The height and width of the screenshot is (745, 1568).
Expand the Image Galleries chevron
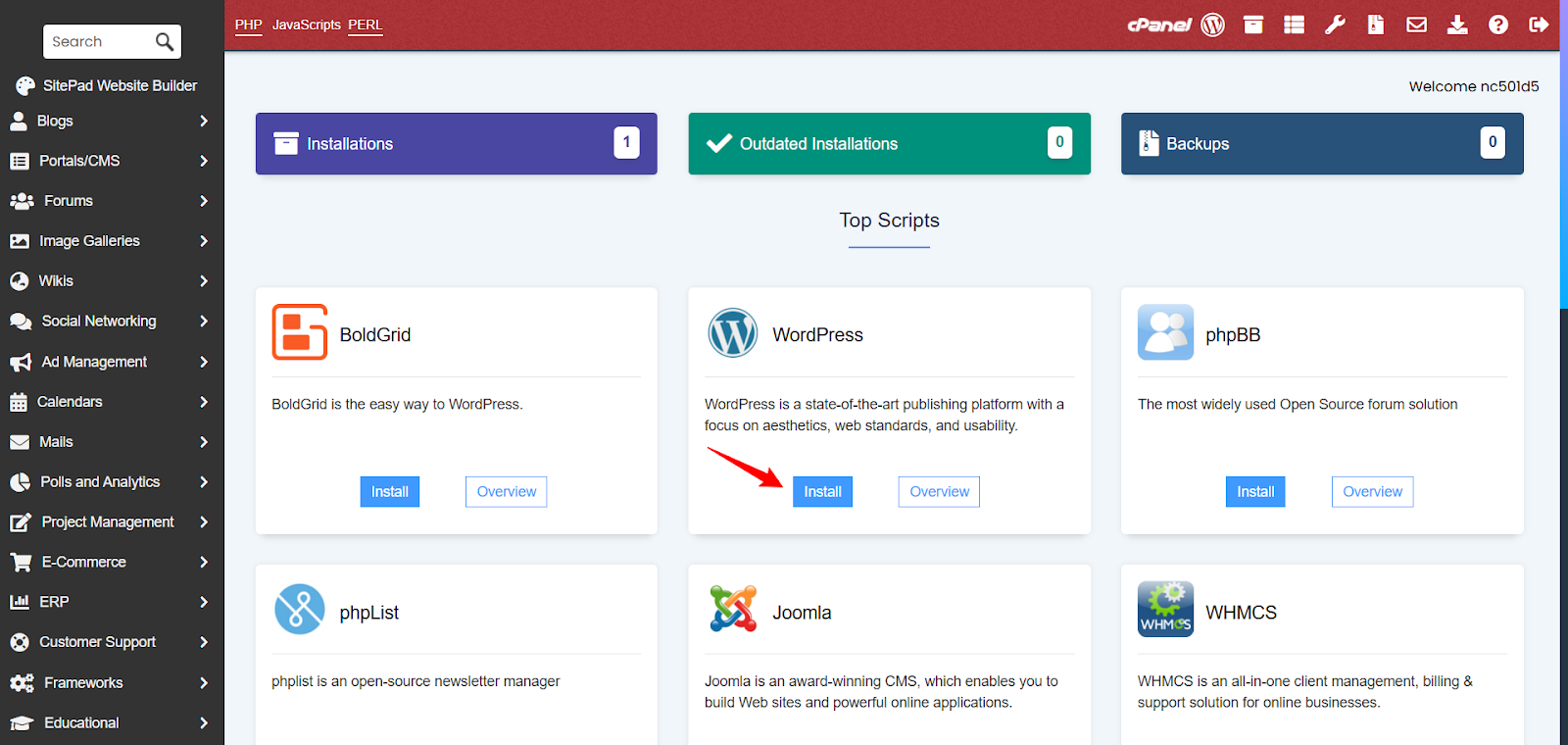[204, 241]
